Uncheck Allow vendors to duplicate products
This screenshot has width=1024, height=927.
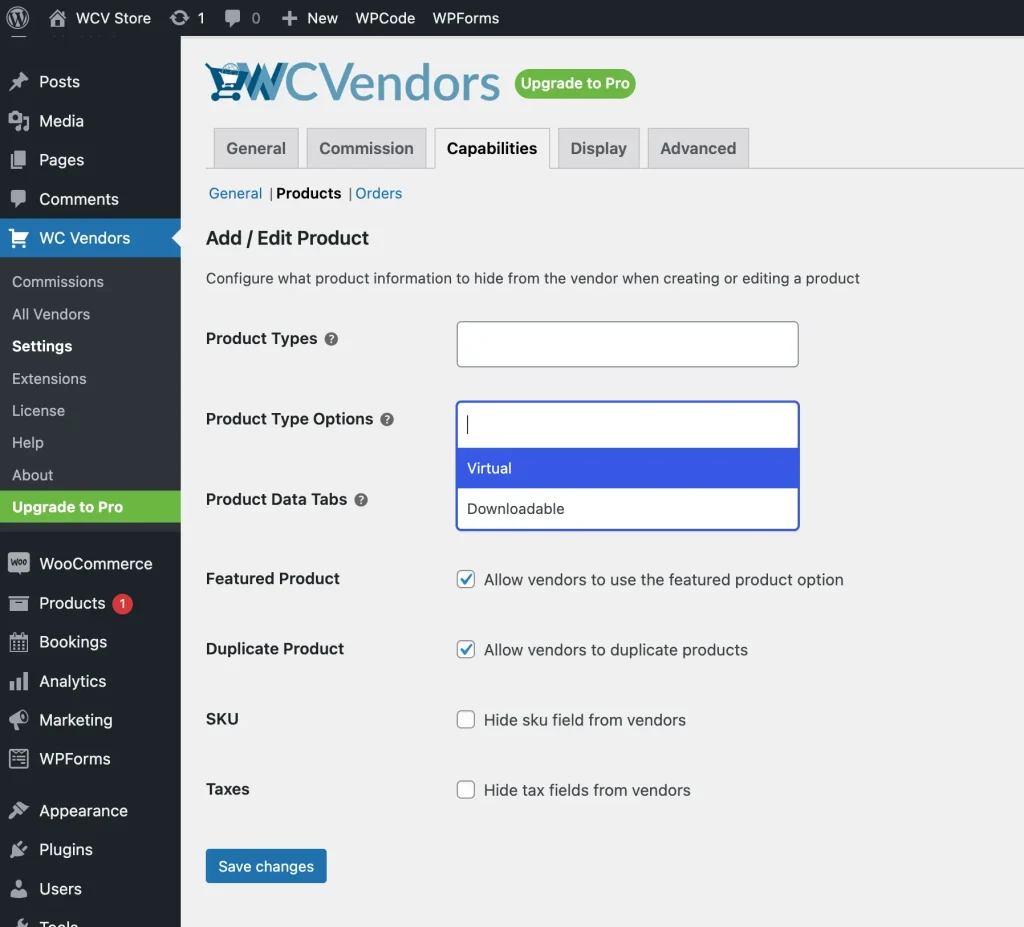click(466, 649)
